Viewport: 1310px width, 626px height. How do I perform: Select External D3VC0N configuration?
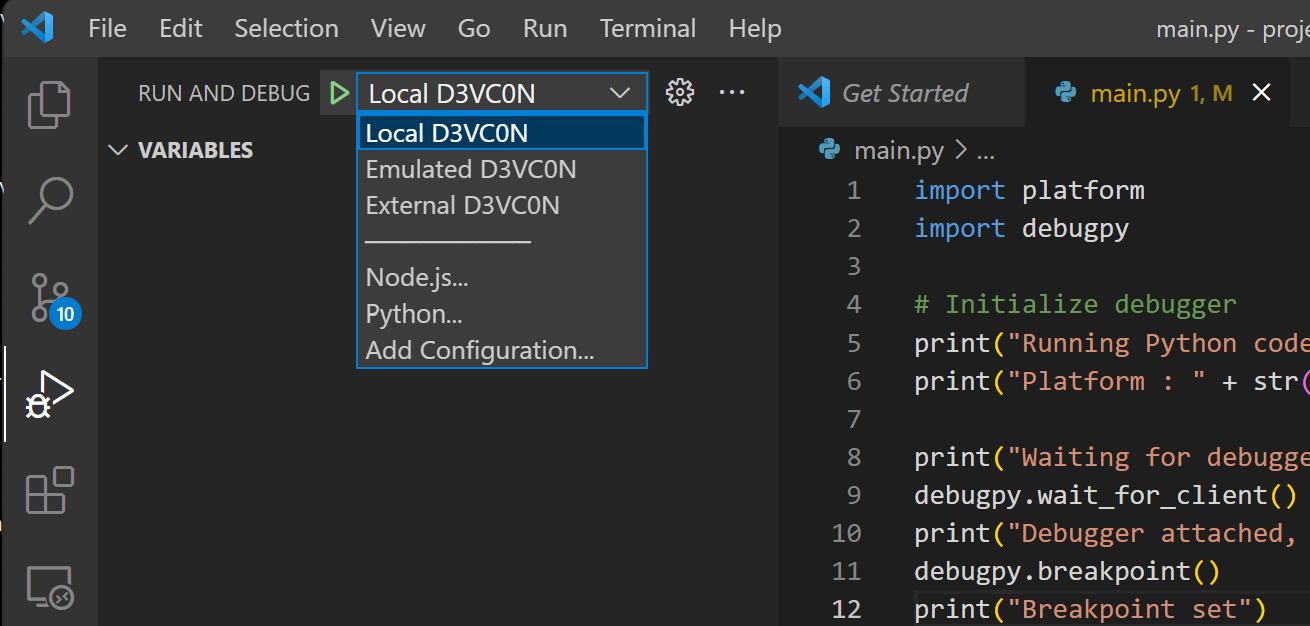click(x=462, y=205)
